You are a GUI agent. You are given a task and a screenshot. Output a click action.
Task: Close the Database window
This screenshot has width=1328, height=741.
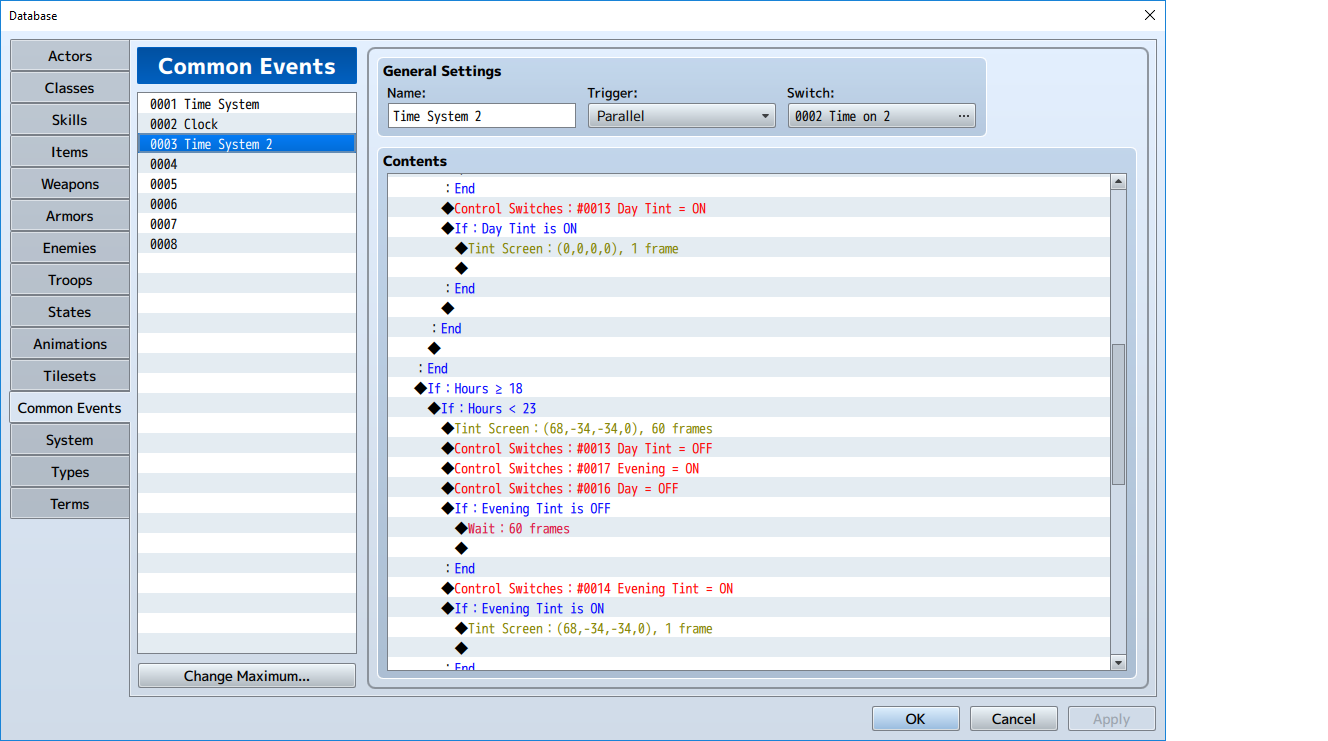[1149, 15]
